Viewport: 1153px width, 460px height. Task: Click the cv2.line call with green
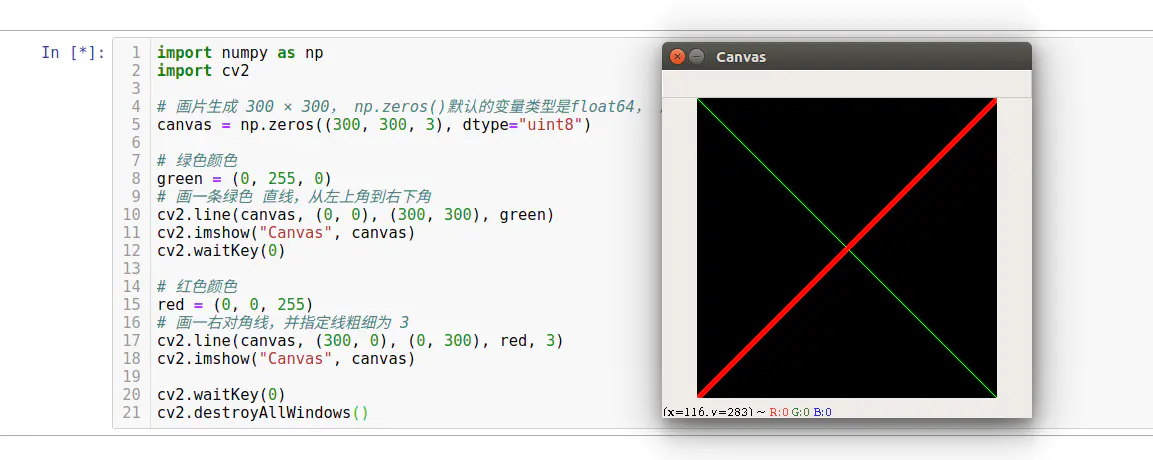pyautogui.click(x=355, y=215)
